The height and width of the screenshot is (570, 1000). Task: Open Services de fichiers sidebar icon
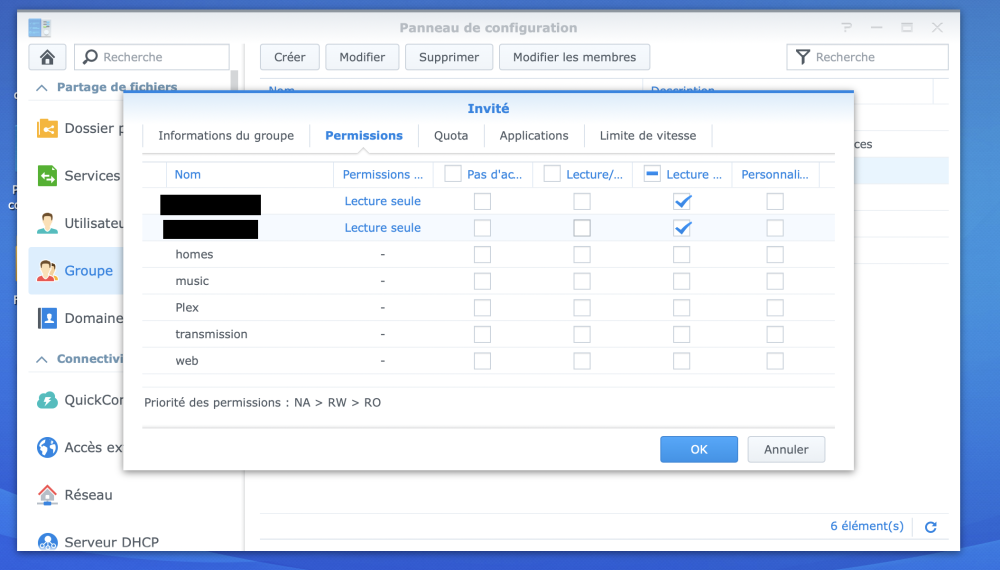pyautogui.click(x=47, y=175)
